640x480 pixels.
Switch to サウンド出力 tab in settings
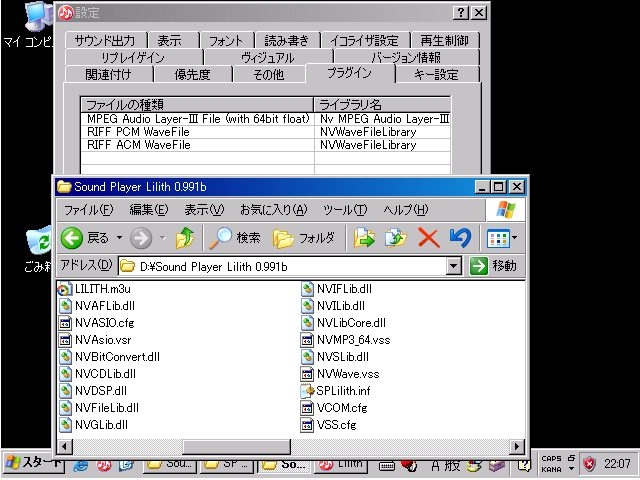pos(105,40)
